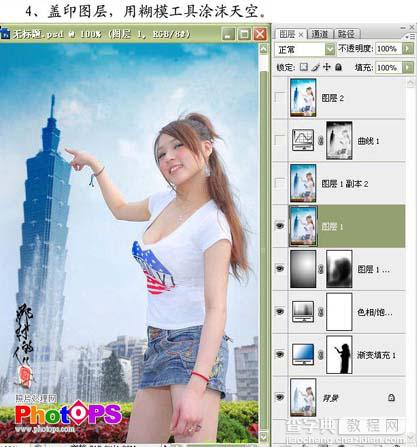The image size is (417, 447).
Task: Select the 曲线 1 layer mask thumbnail
Action: click(339, 140)
